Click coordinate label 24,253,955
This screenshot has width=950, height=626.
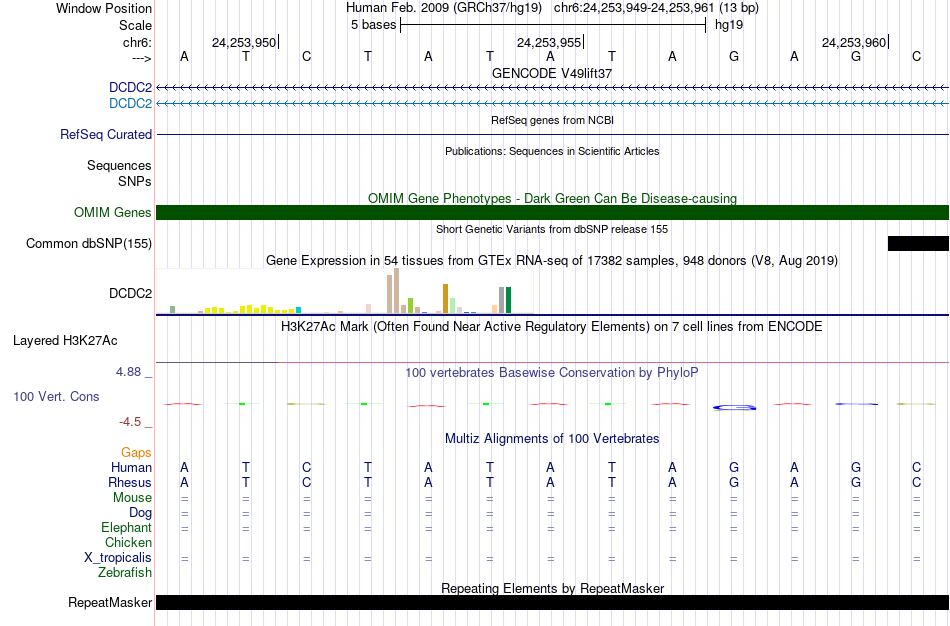[549, 42]
